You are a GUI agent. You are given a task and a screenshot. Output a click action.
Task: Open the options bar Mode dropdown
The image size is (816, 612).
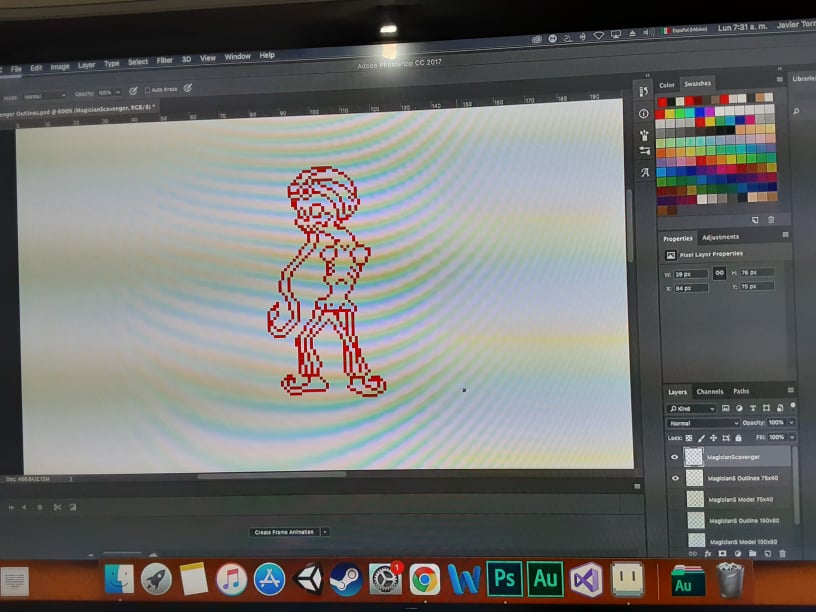(44, 96)
